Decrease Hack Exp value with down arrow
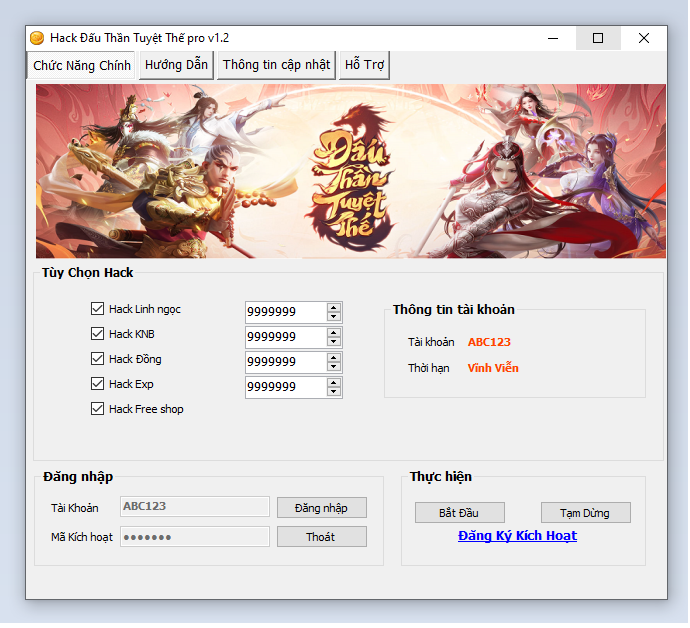This screenshot has width=690, height=628. coord(334,392)
